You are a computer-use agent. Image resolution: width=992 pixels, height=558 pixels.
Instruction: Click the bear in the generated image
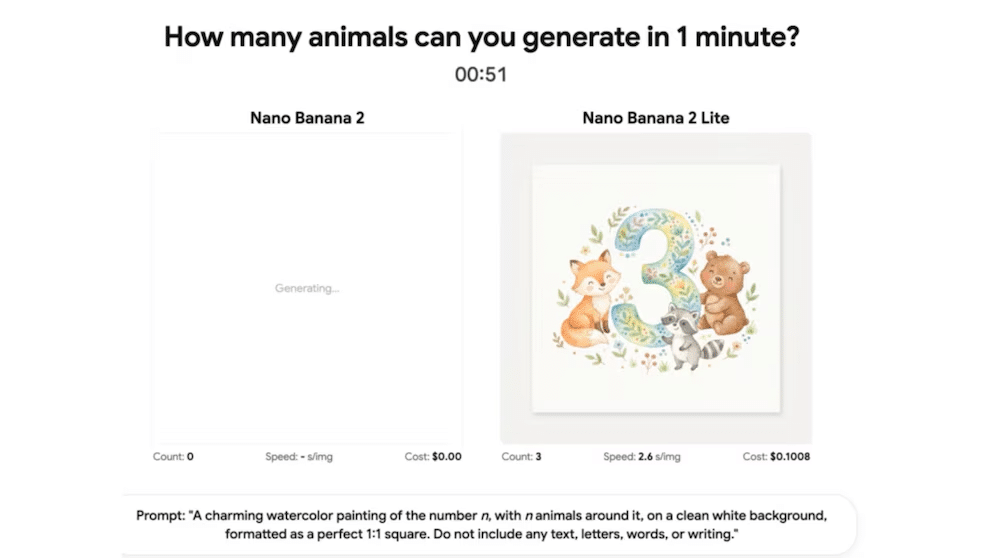pyautogui.click(x=725, y=292)
